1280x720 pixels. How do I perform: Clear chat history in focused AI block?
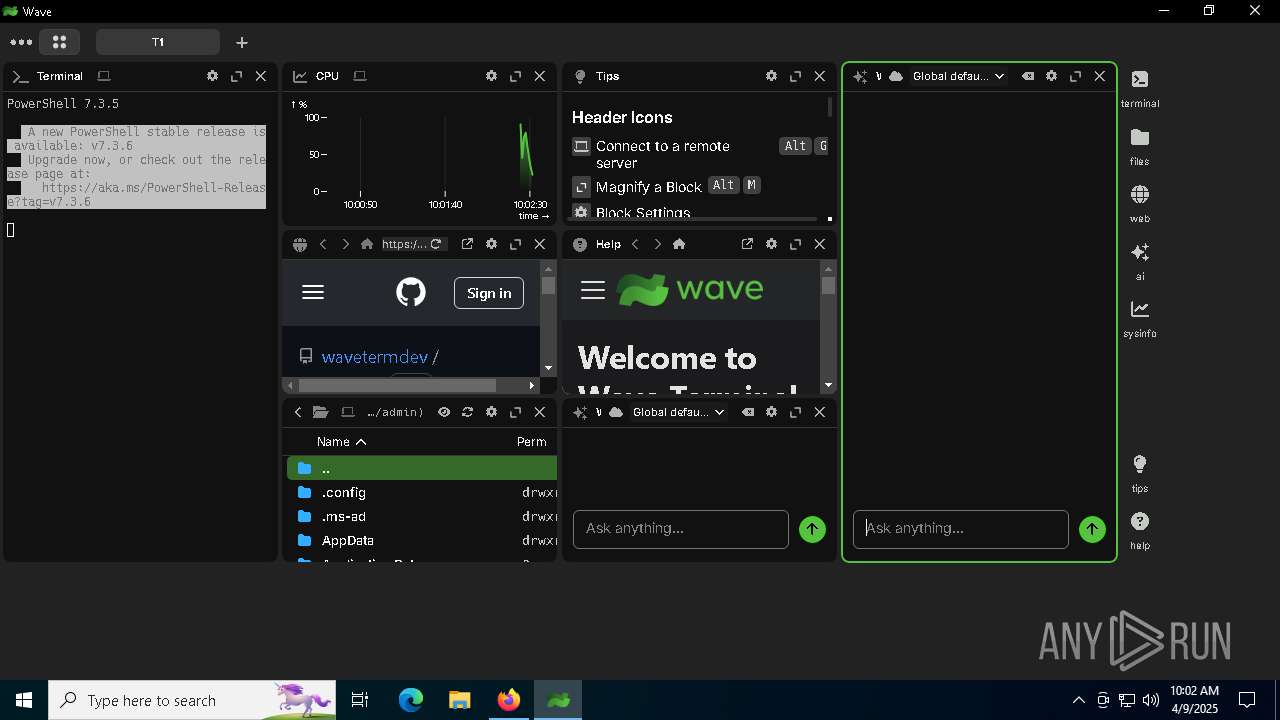coord(1027,76)
